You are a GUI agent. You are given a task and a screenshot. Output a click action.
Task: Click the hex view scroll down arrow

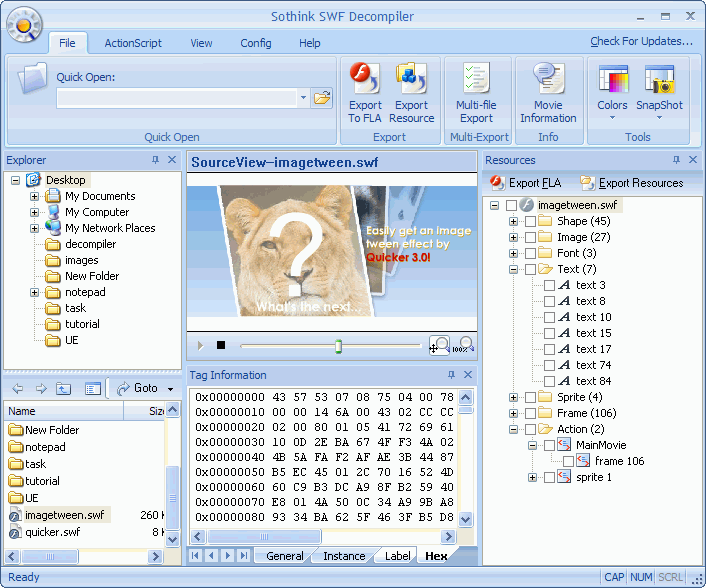[x=466, y=519]
